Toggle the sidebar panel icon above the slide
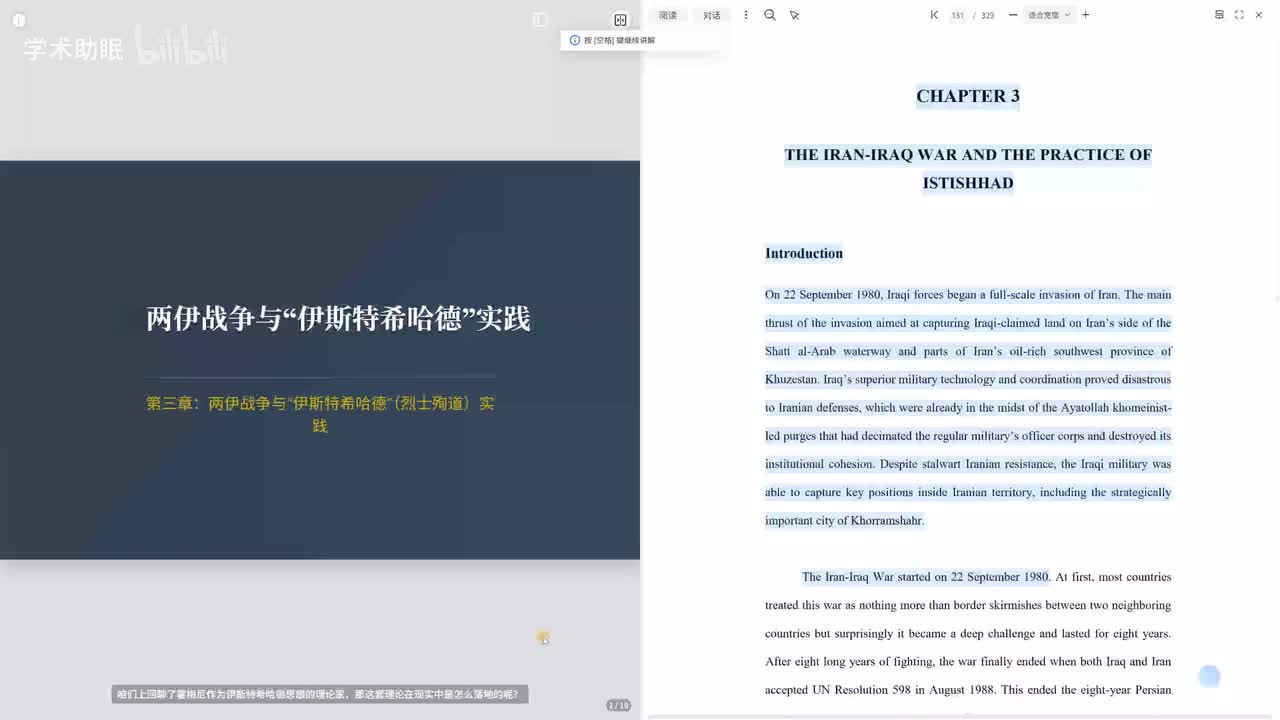 [540, 19]
